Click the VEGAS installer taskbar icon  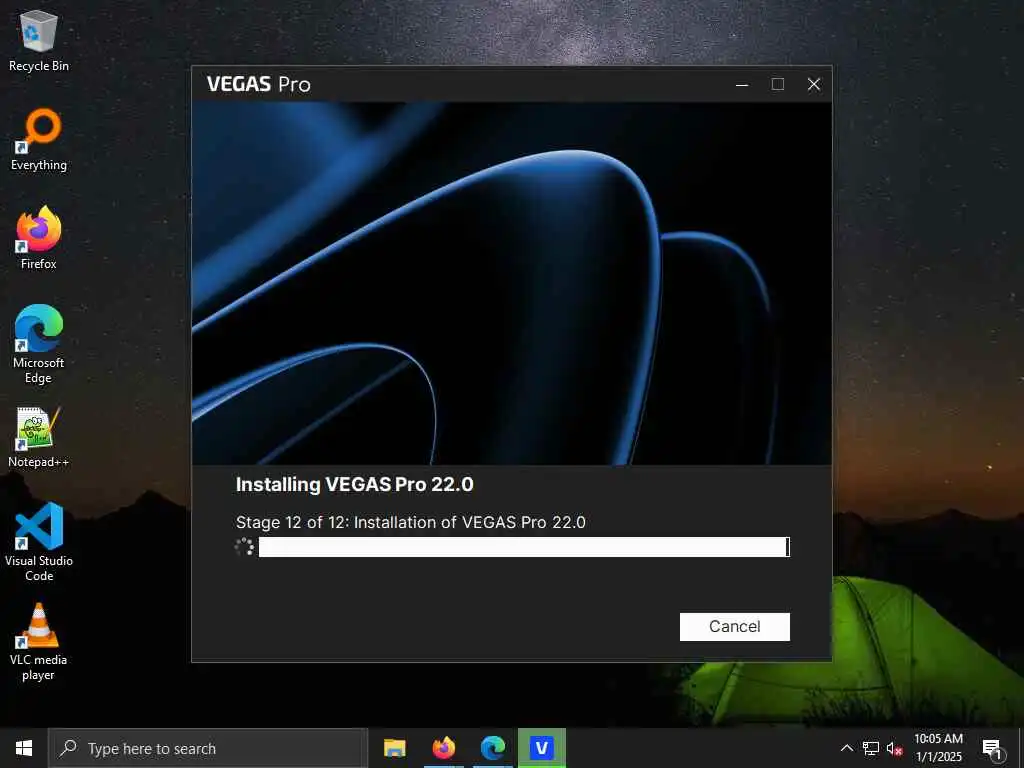[x=541, y=748]
